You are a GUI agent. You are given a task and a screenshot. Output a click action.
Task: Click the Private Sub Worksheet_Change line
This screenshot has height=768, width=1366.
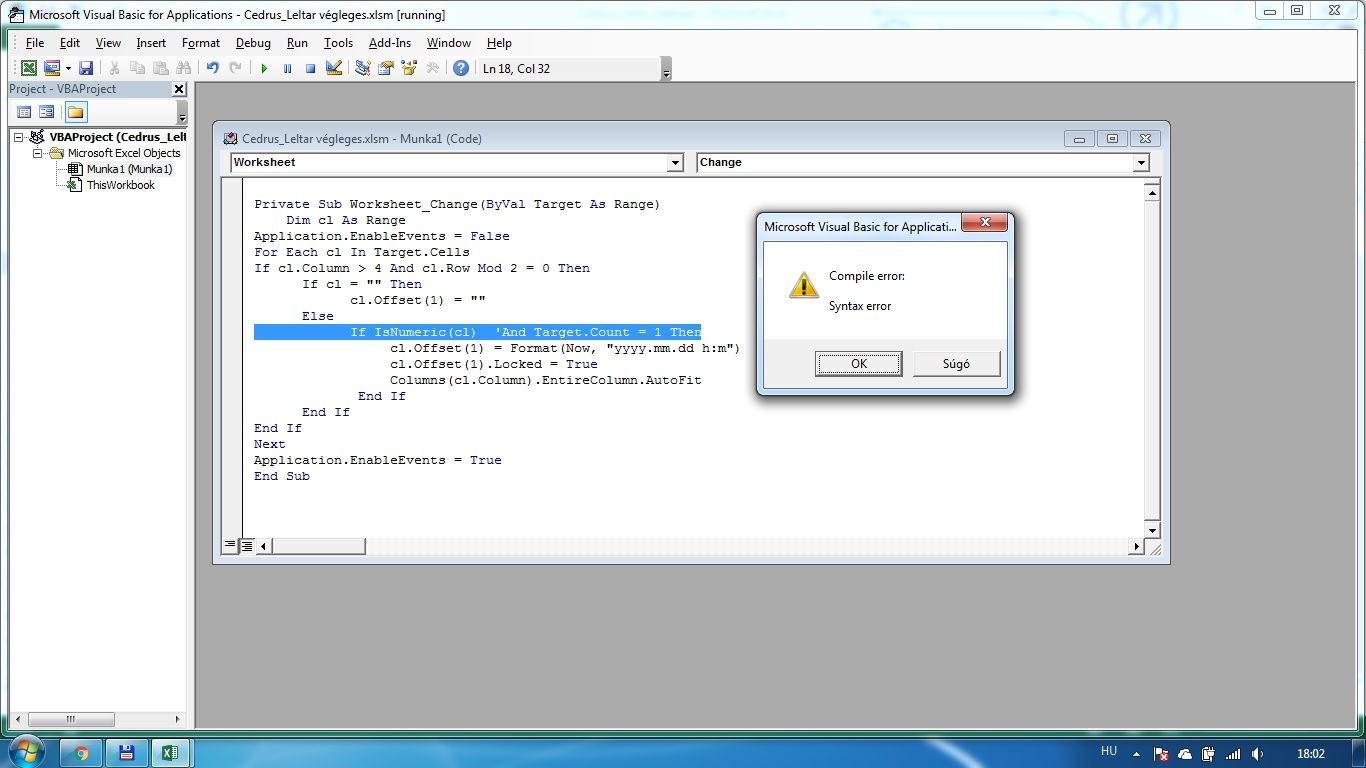[457, 204]
